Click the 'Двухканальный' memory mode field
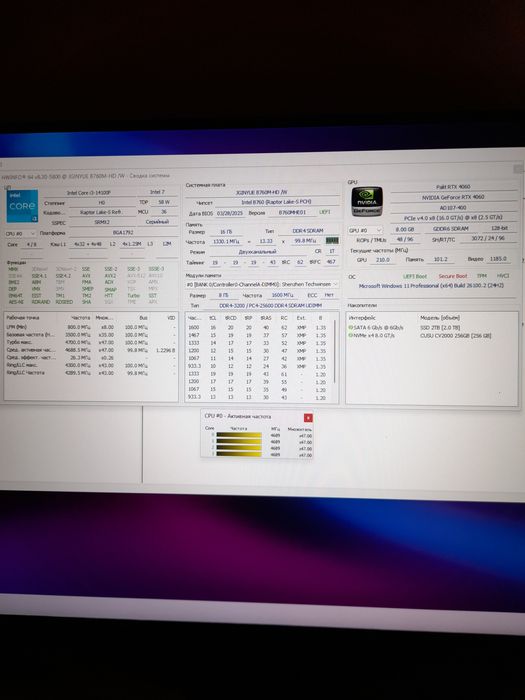Image resolution: width=525 pixels, height=700 pixels. [257, 251]
